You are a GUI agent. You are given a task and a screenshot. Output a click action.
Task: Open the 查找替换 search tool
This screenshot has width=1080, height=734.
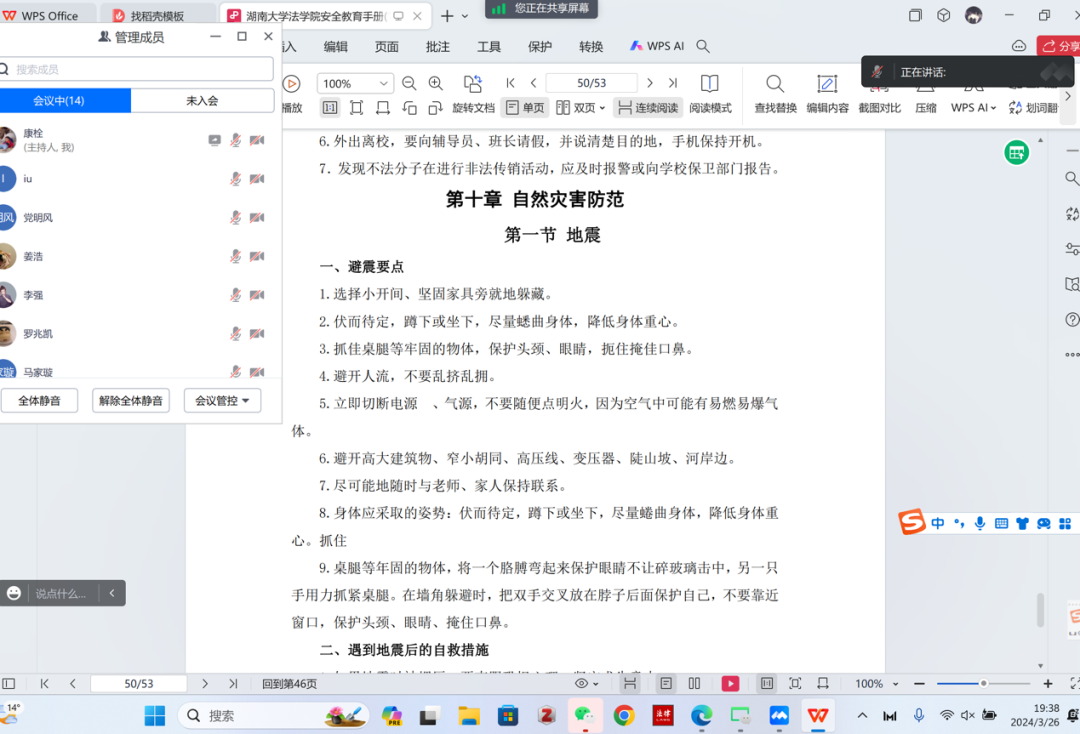pos(775,93)
